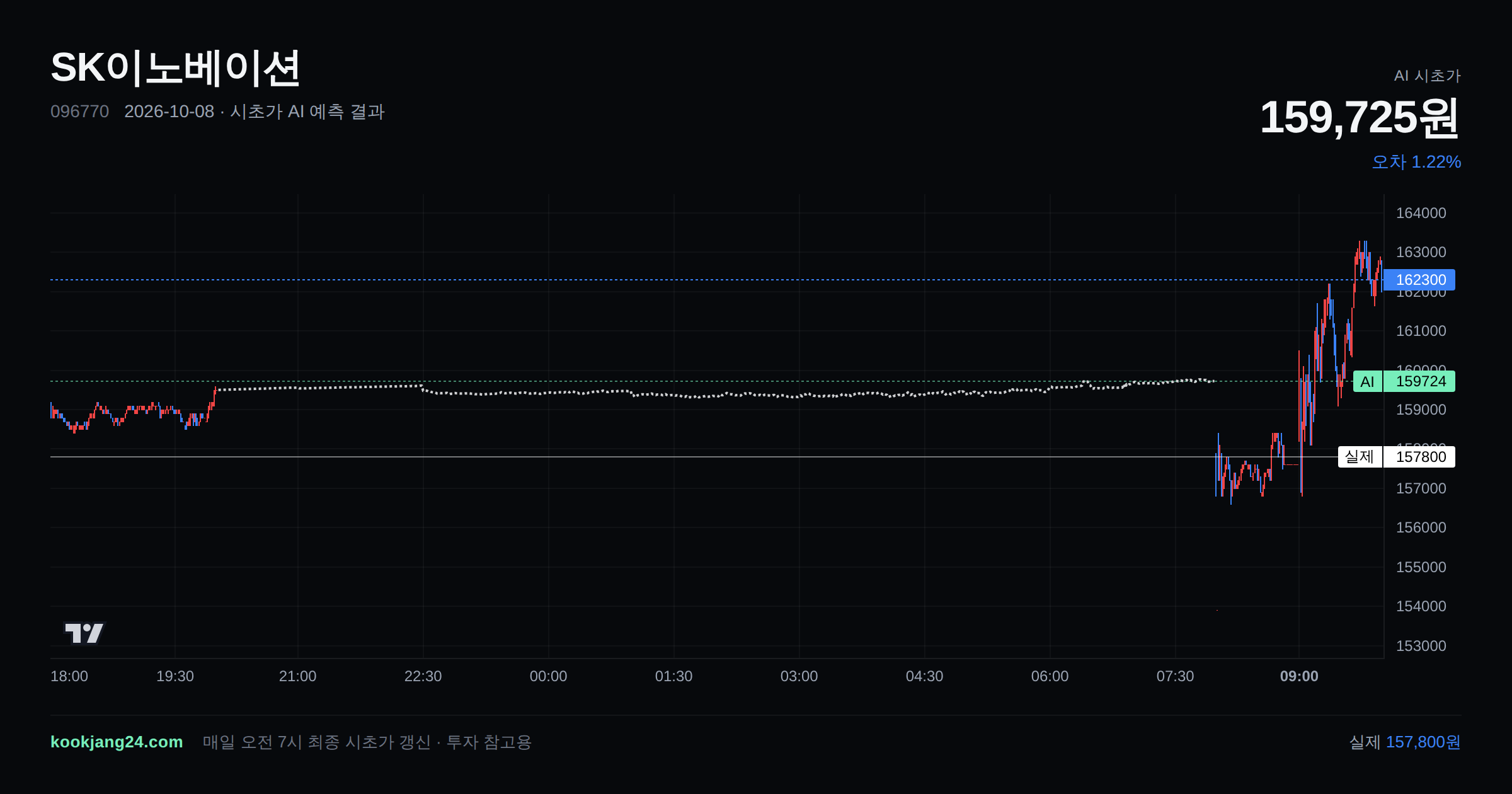This screenshot has width=1512, height=794.
Task: Click the 실제 157800 price label
Action: point(1397,457)
